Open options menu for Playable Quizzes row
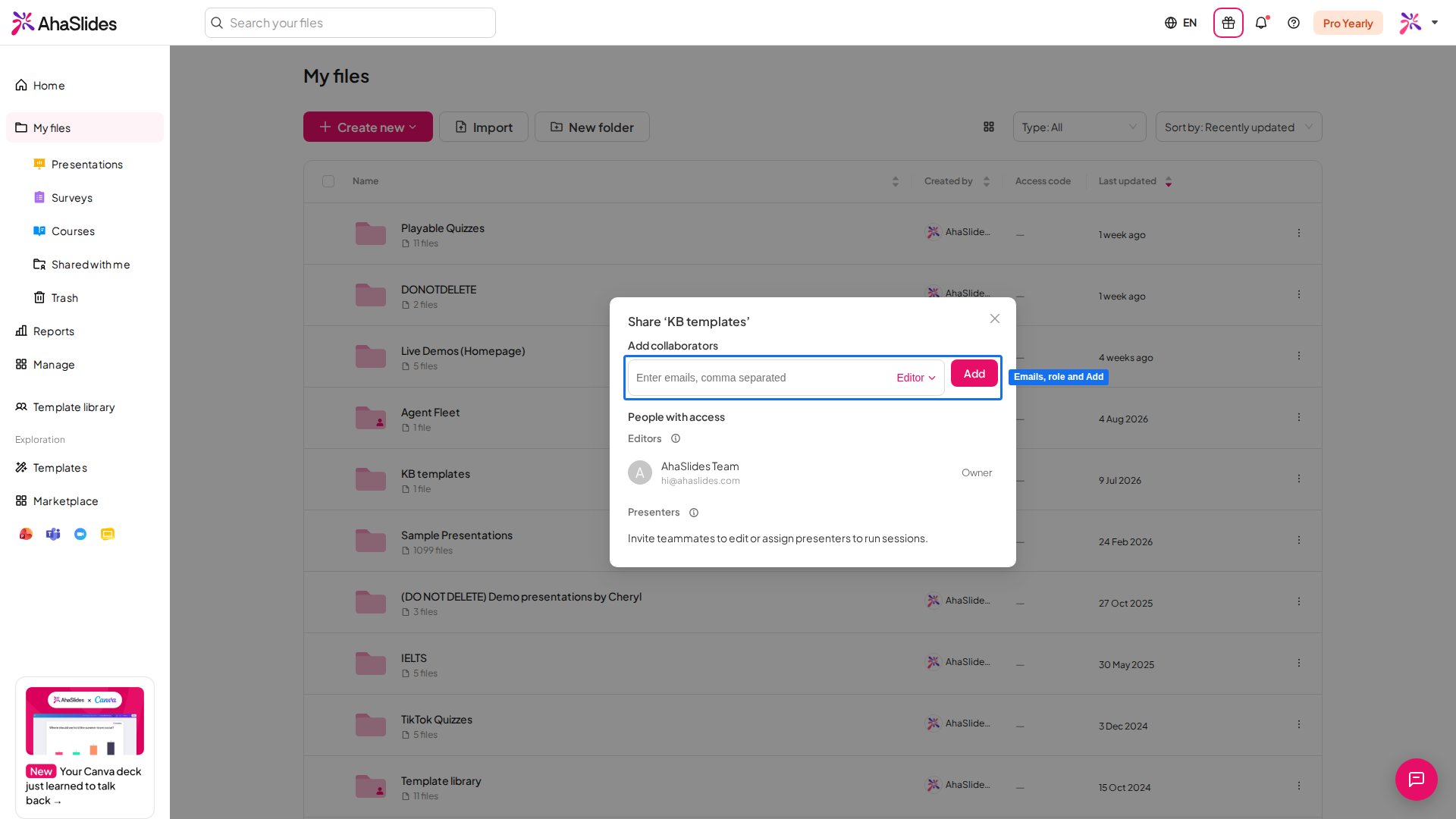 tap(1299, 233)
